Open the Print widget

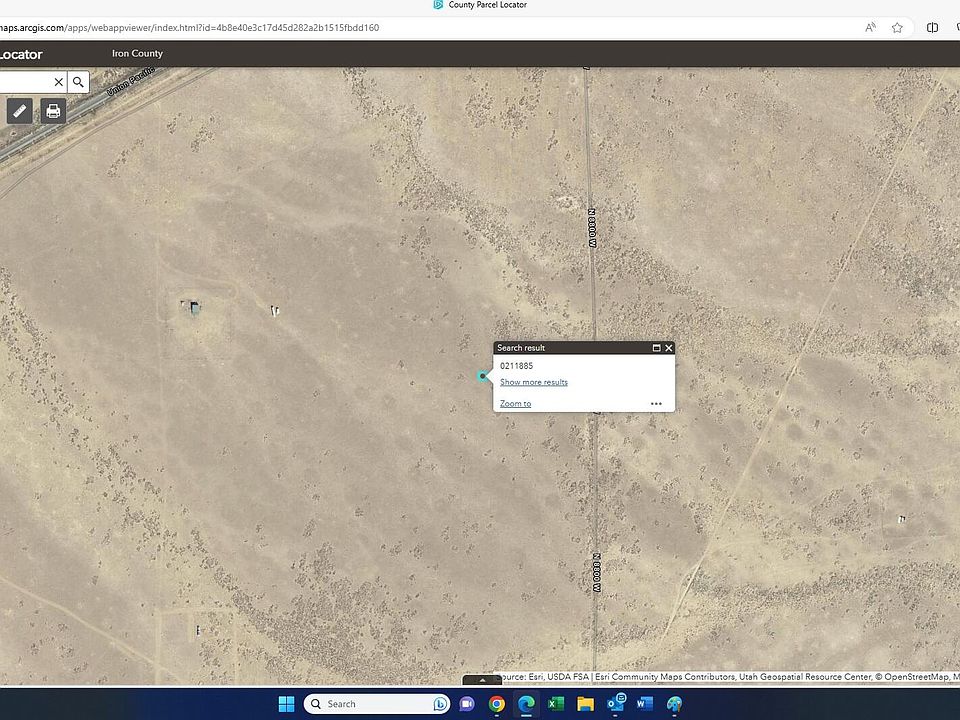(54, 111)
